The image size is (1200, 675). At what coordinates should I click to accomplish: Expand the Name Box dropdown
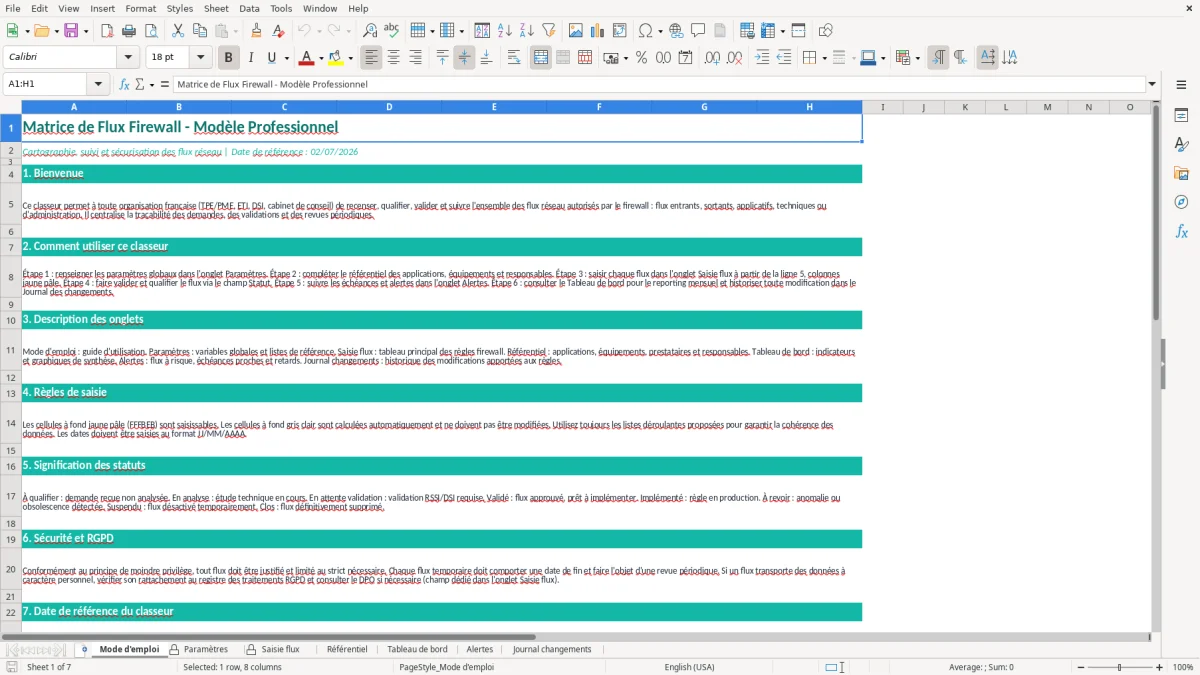click(98, 84)
